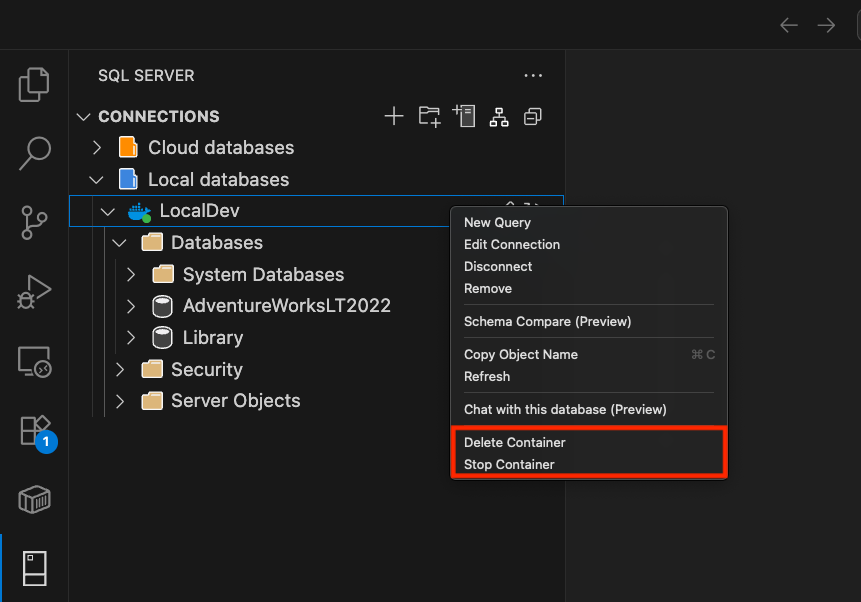Select New Query from context menu

coord(497,223)
